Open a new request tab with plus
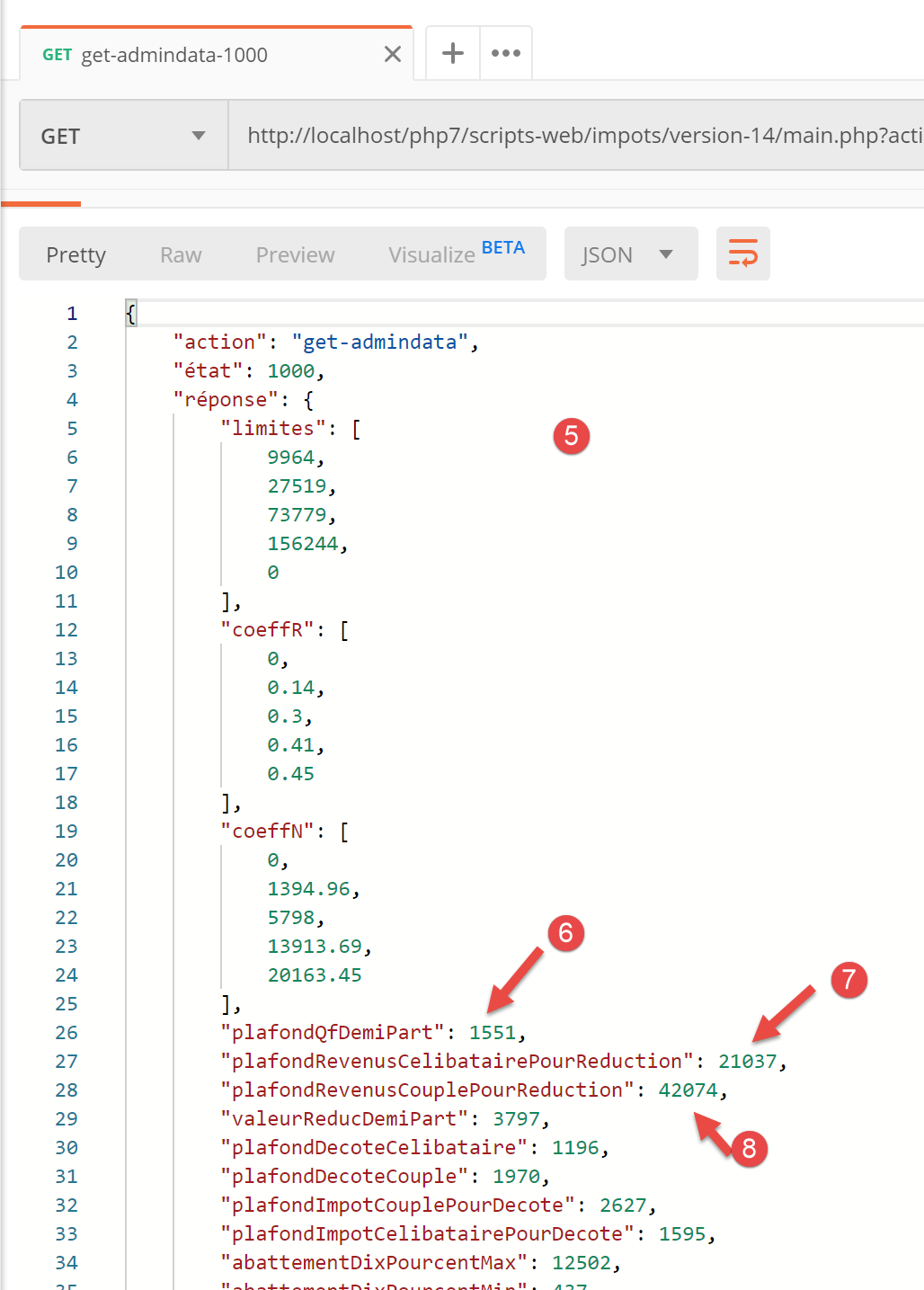The width and height of the screenshot is (924, 1290). [453, 54]
